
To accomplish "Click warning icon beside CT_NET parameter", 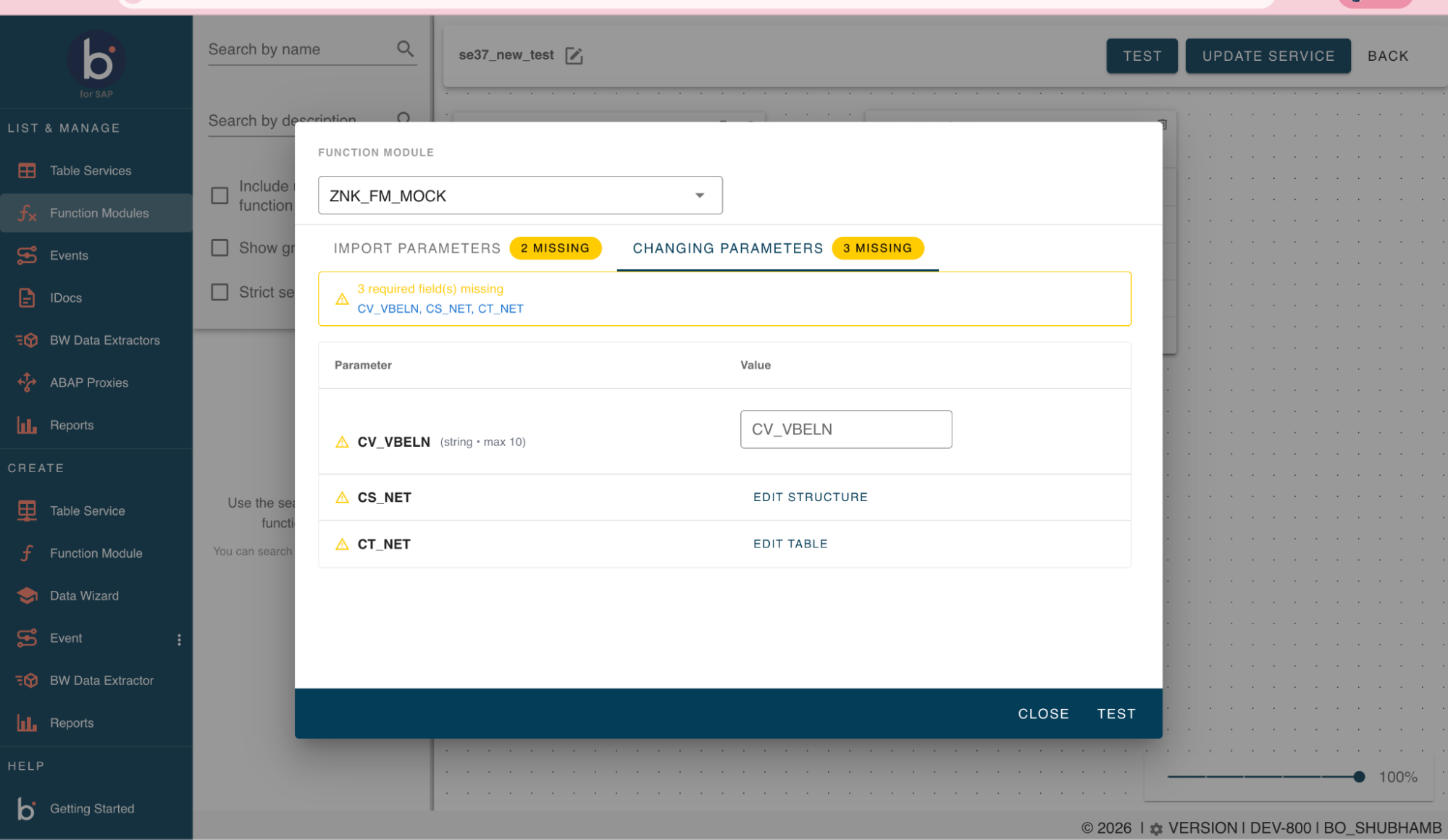I will click(x=342, y=544).
